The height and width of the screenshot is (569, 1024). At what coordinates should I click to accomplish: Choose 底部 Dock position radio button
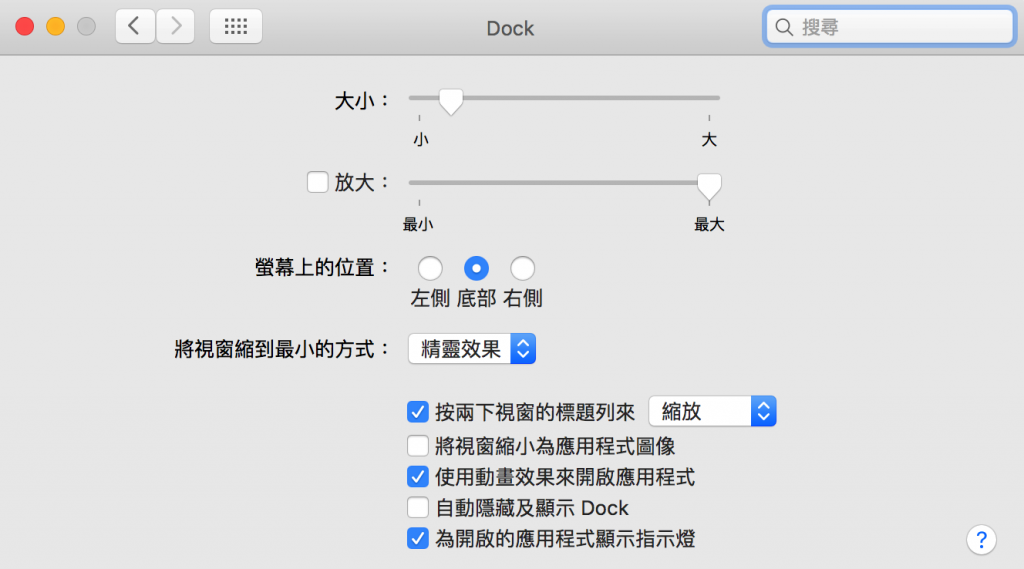476,268
